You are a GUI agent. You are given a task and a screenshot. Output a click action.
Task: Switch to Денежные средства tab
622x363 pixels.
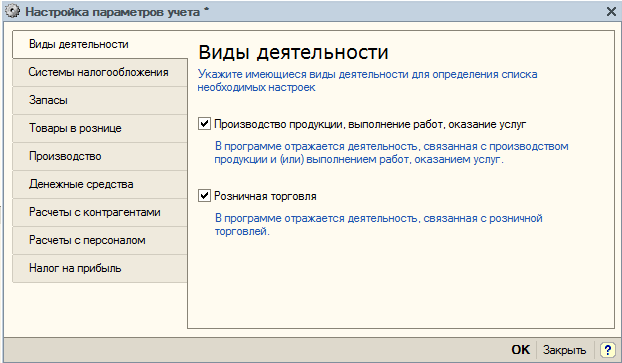pyautogui.click(x=100, y=184)
